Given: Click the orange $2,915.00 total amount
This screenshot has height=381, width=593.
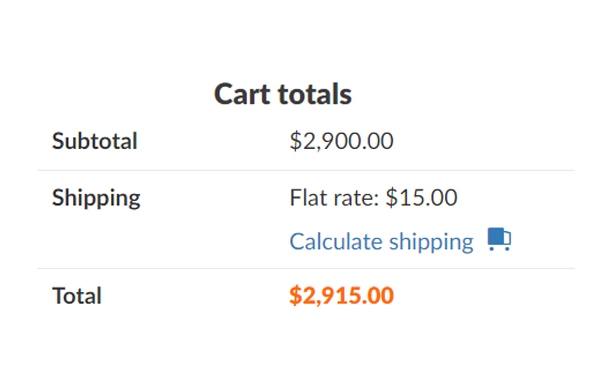Looking at the screenshot, I should (342, 295).
